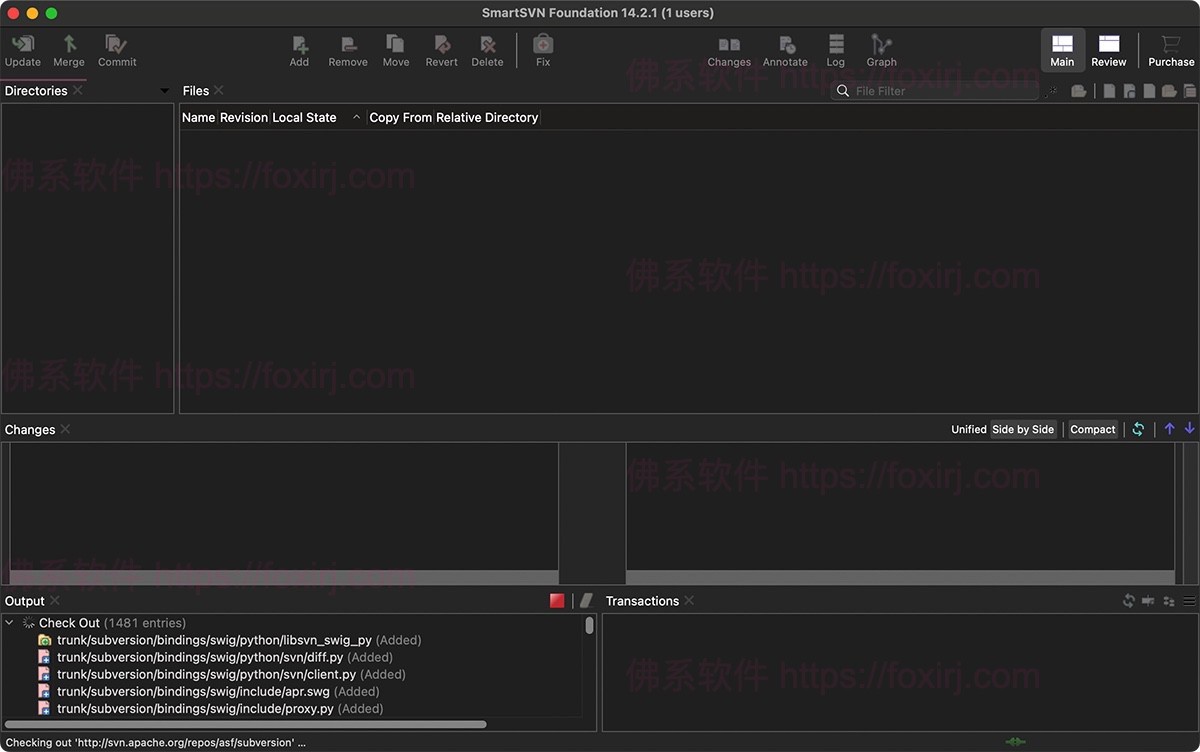Enable Unified diff view
The image size is (1200, 752).
[x=968, y=429]
